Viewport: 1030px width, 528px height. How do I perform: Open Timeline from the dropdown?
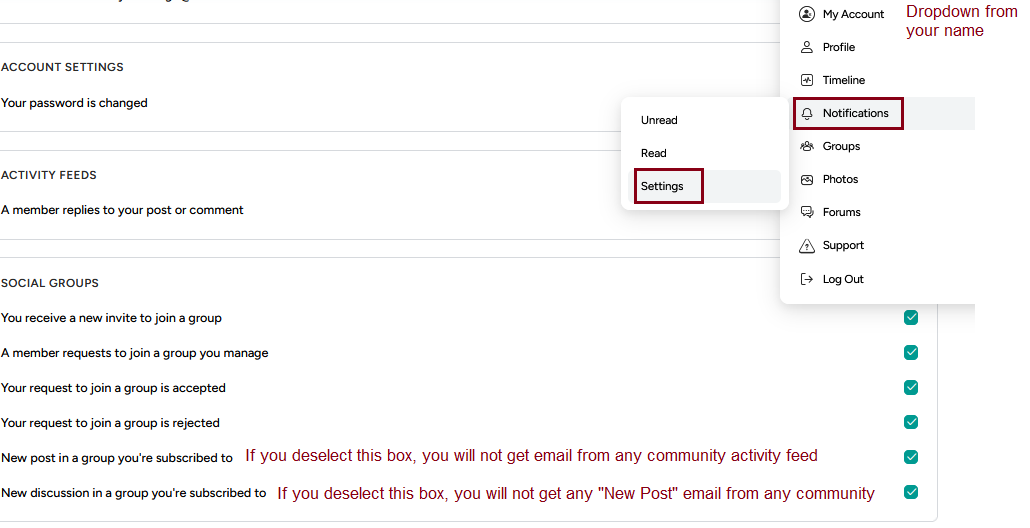(843, 80)
